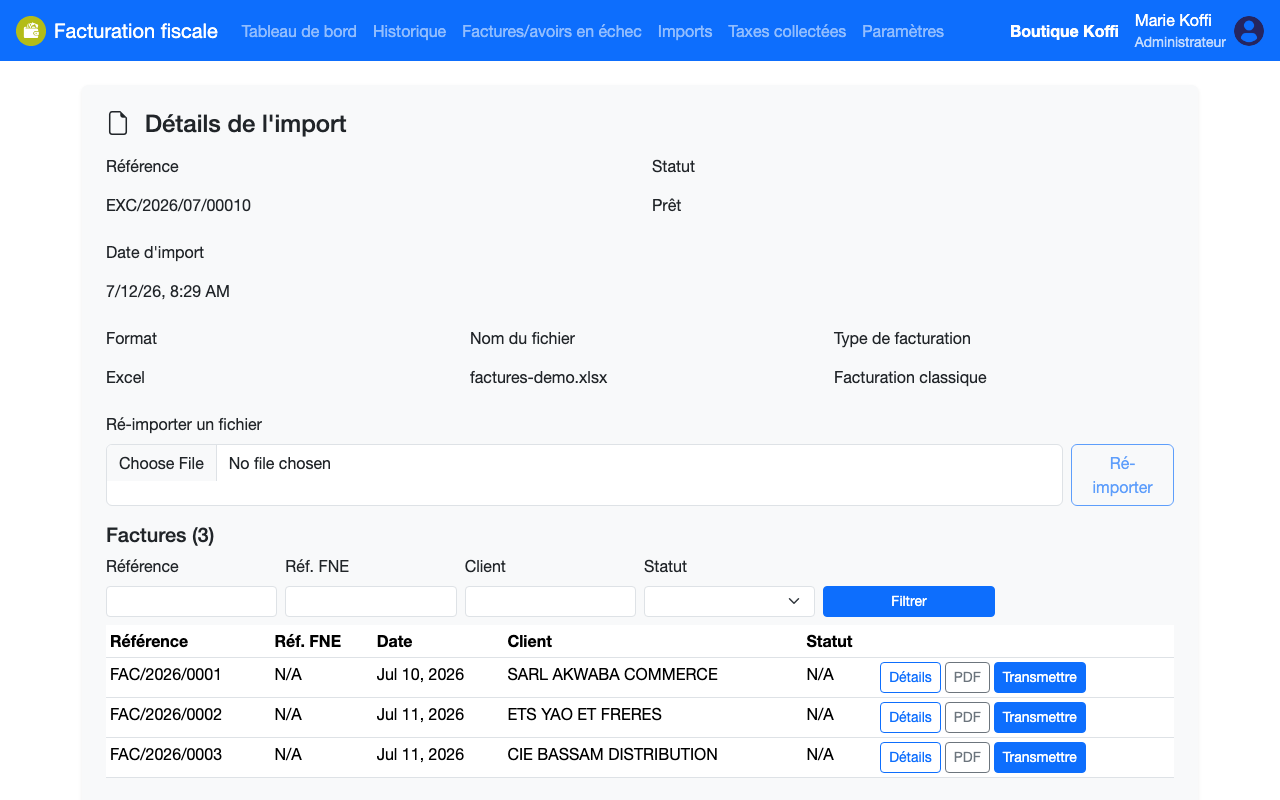Open Taxes collectées page
Image resolution: width=1280 pixels, height=800 pixels.
787,31
